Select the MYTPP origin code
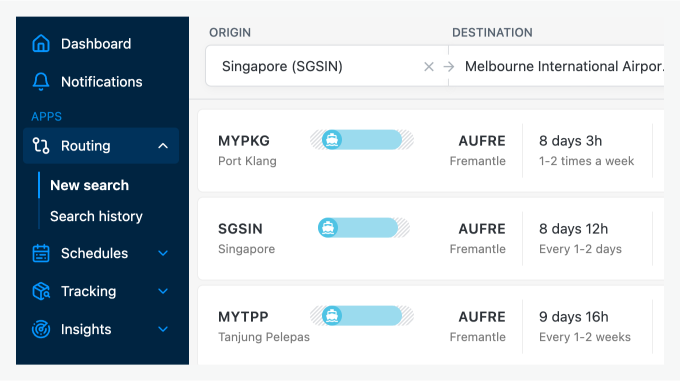Screen dimensions: 680x381 click(x=243, y=317)
